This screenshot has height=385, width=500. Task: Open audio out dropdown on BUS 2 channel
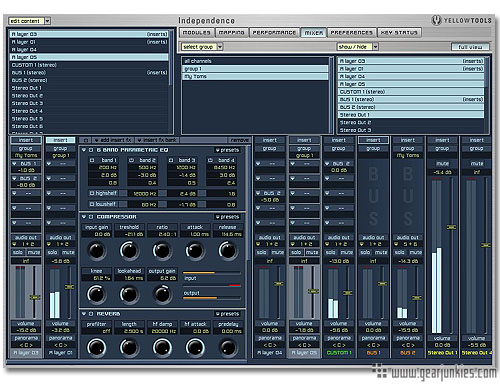(x=396, y=244)
